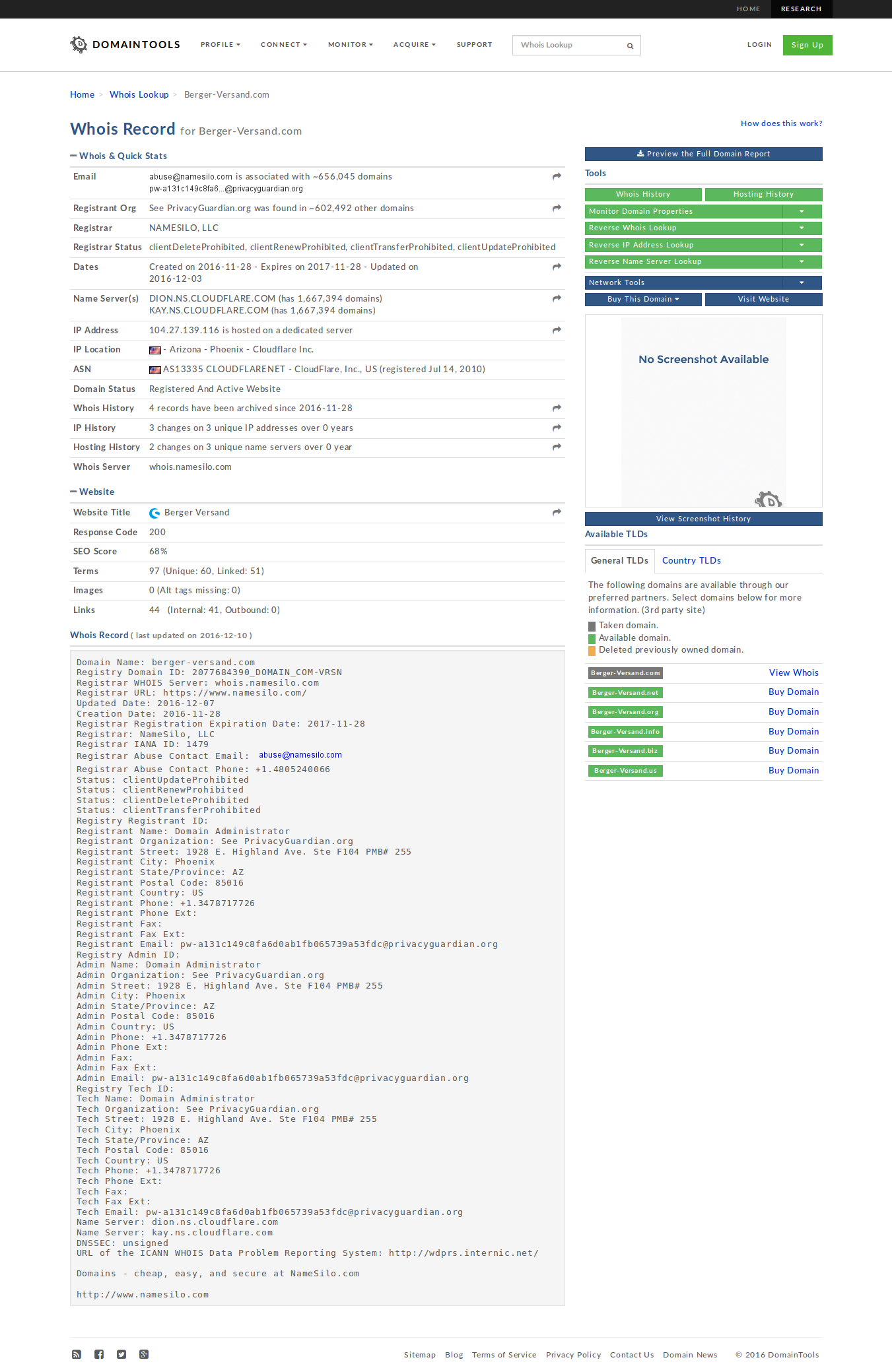Click share arrow in Name Server(s) row

click(557, 298)
